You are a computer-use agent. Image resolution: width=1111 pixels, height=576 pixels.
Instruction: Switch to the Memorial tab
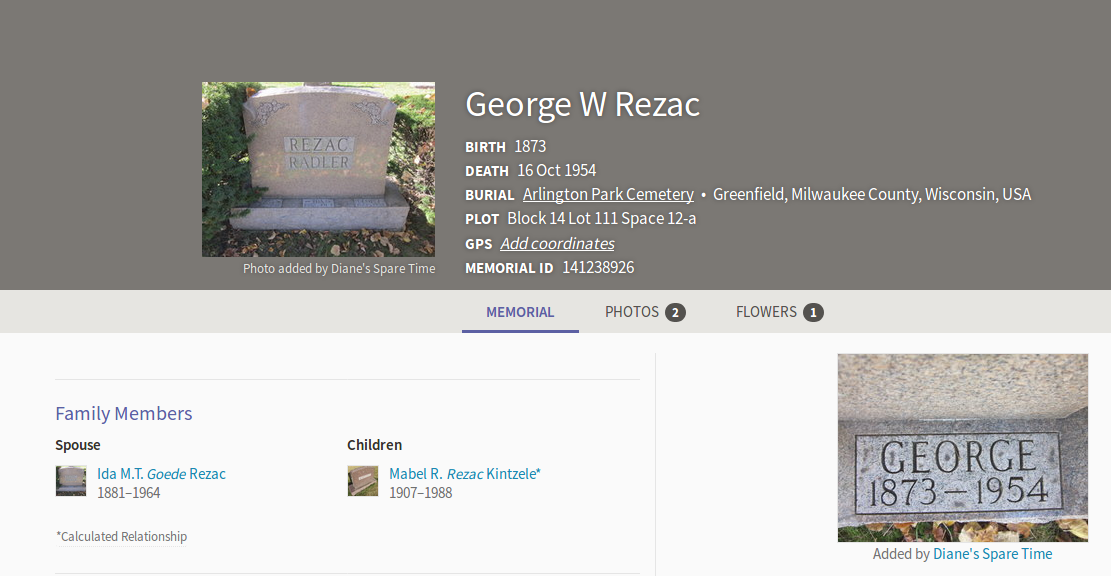tap(520, 312)
